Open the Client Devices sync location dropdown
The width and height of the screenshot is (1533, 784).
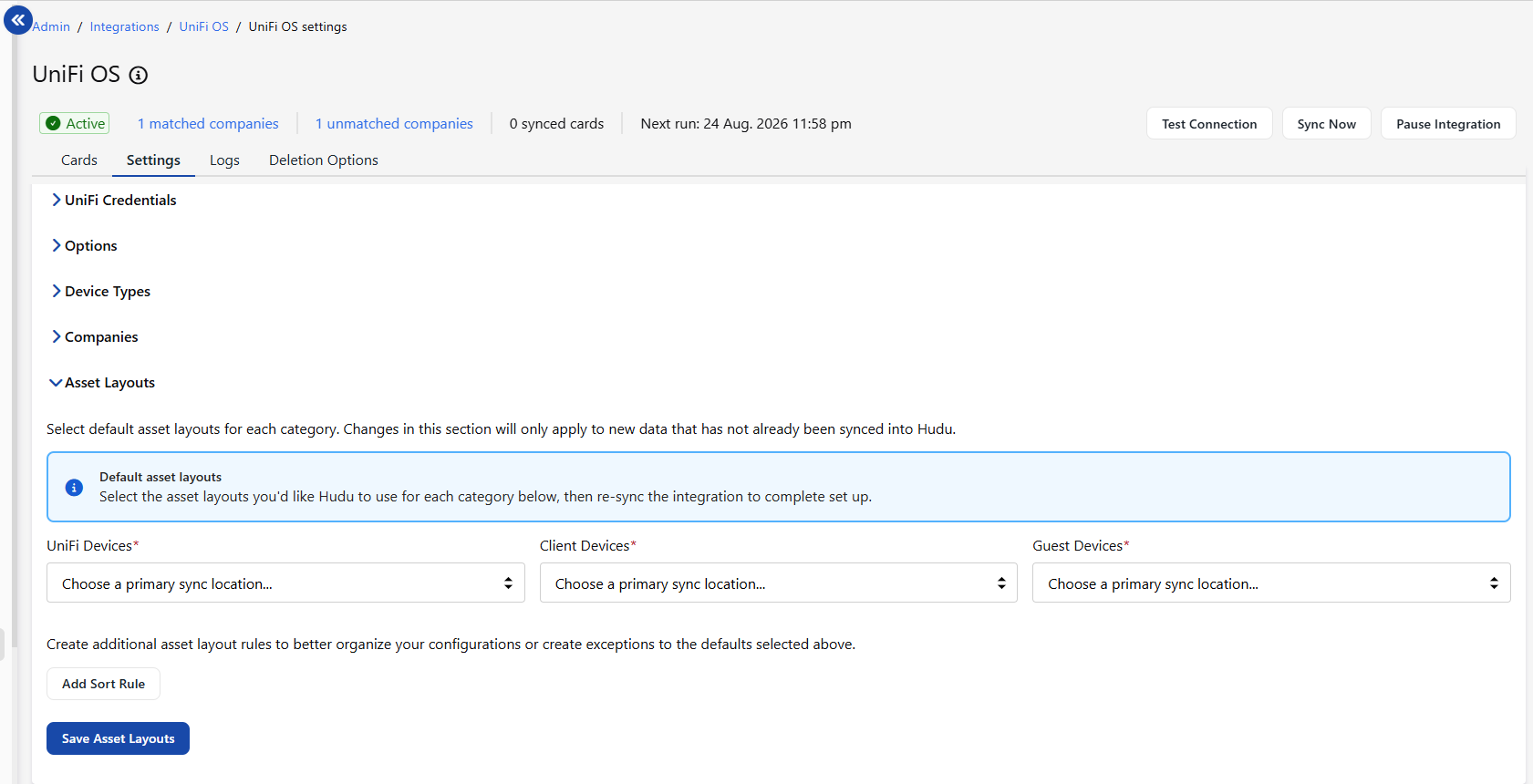pos(779,583)
